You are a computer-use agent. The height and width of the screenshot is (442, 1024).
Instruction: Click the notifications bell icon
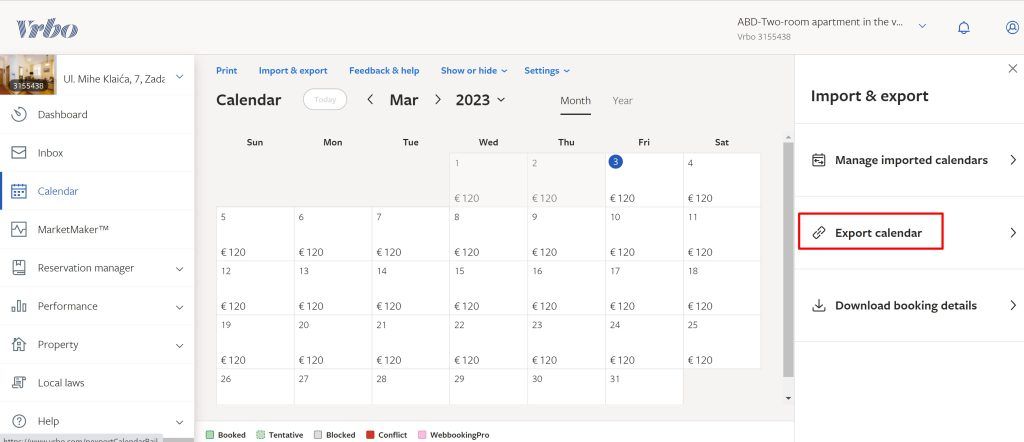tap(963, 28)
